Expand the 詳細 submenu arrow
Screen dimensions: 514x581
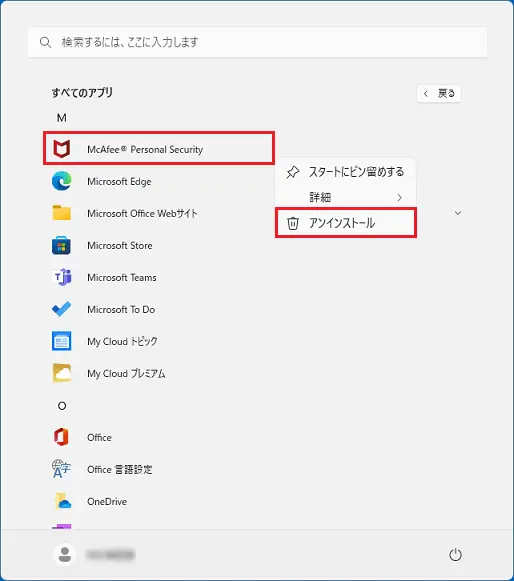pos(399,197)
